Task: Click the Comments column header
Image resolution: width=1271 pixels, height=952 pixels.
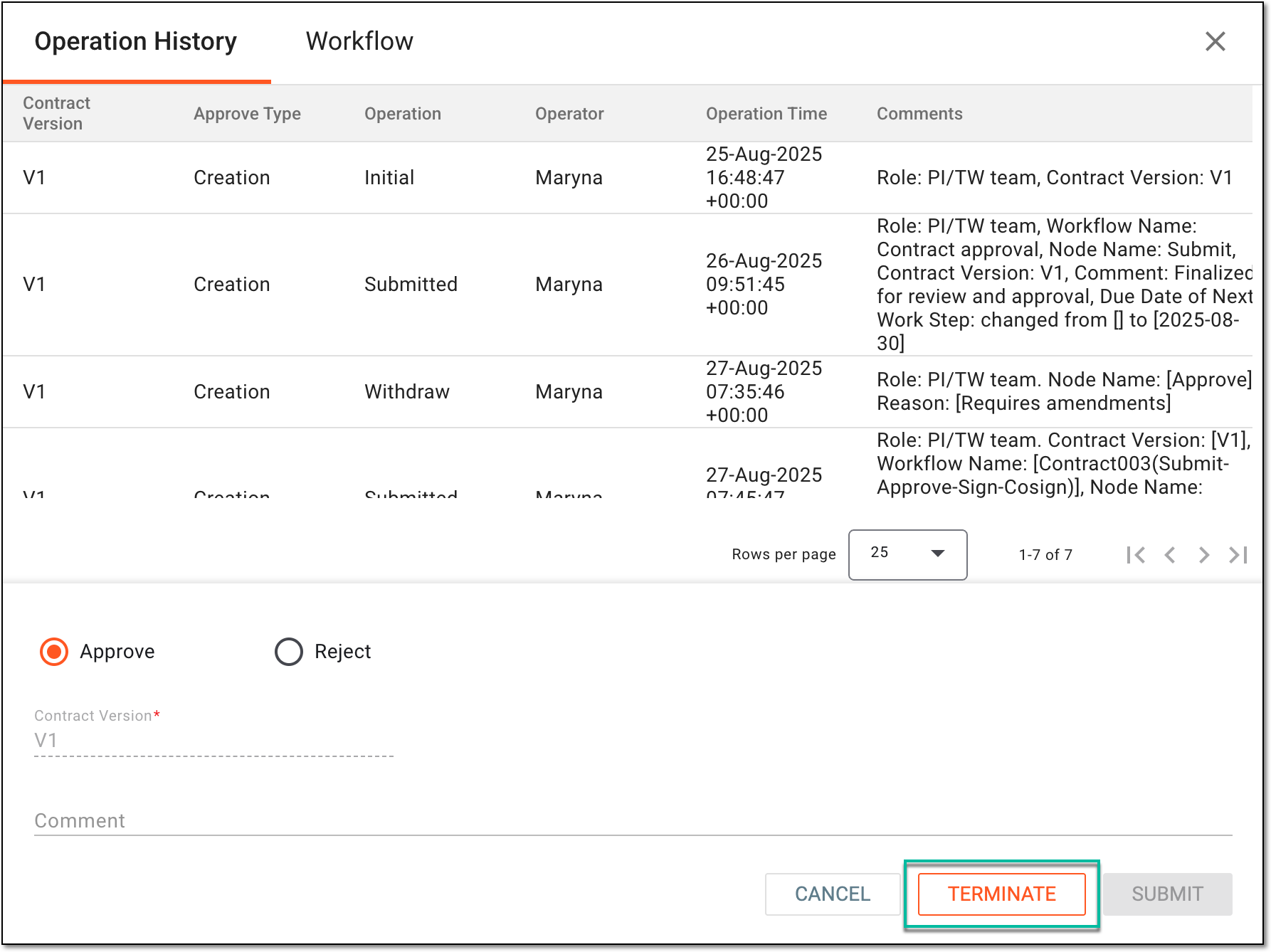Action: pos(919,114)
